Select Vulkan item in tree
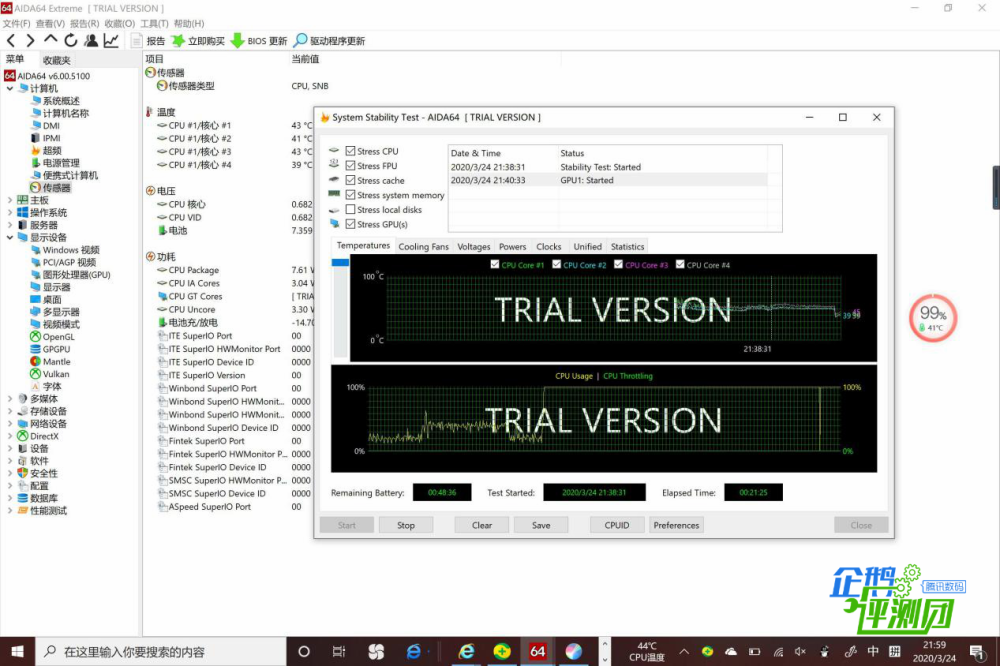 tap(50, 374)
